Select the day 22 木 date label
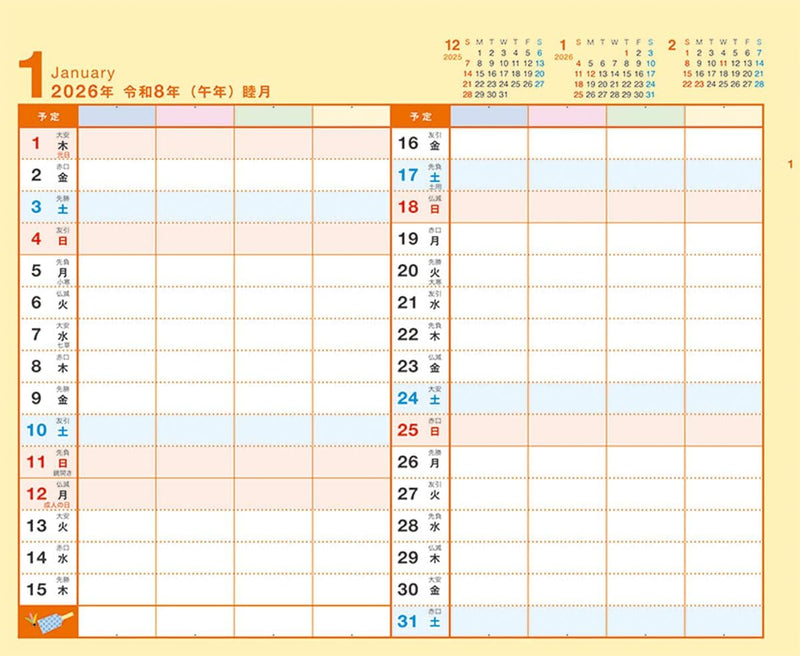Image resolution: width=800 pixels, height=656 pixels. [420, 334]
